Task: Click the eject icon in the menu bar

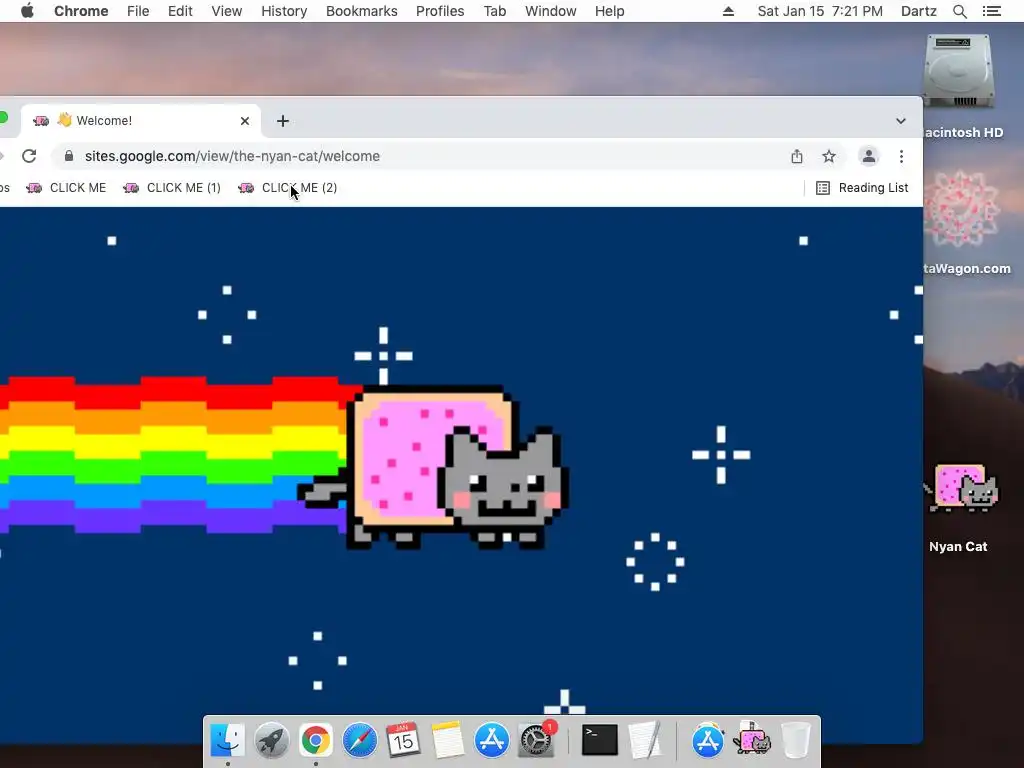Action: 729,11
